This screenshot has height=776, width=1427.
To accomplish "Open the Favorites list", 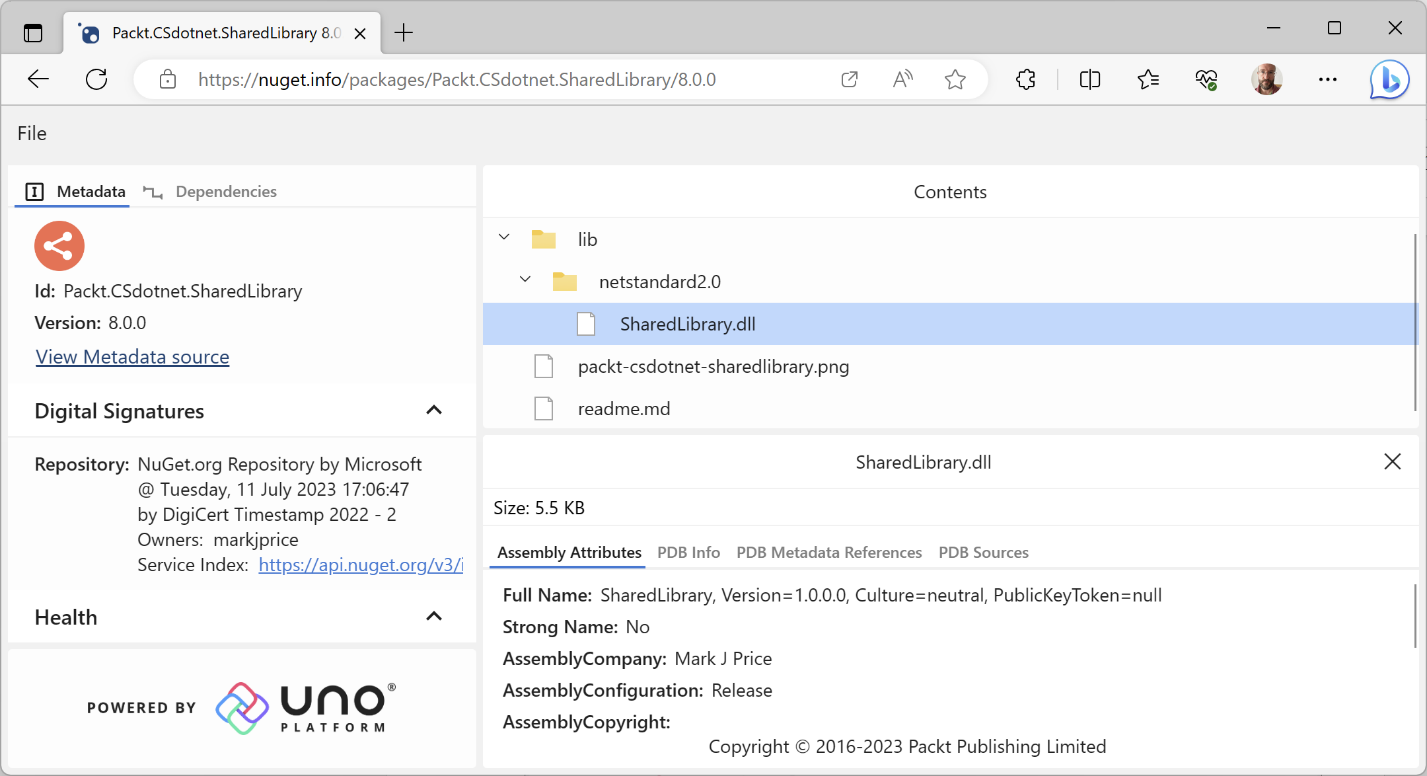I will pyautogui.click(x=1148, y=80).
